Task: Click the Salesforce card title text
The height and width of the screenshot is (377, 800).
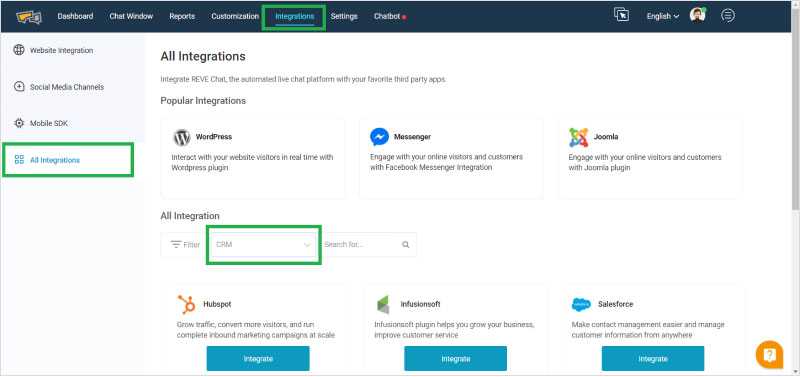Action: coord(615,304)
